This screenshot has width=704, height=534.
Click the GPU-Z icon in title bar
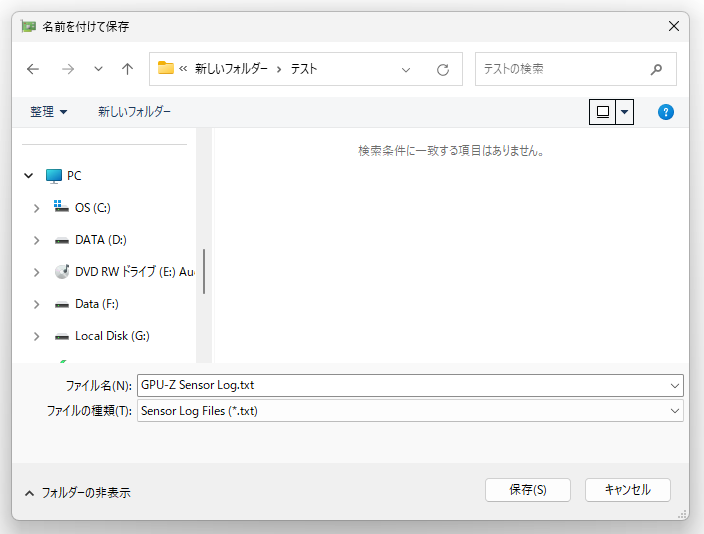[29, 26]
